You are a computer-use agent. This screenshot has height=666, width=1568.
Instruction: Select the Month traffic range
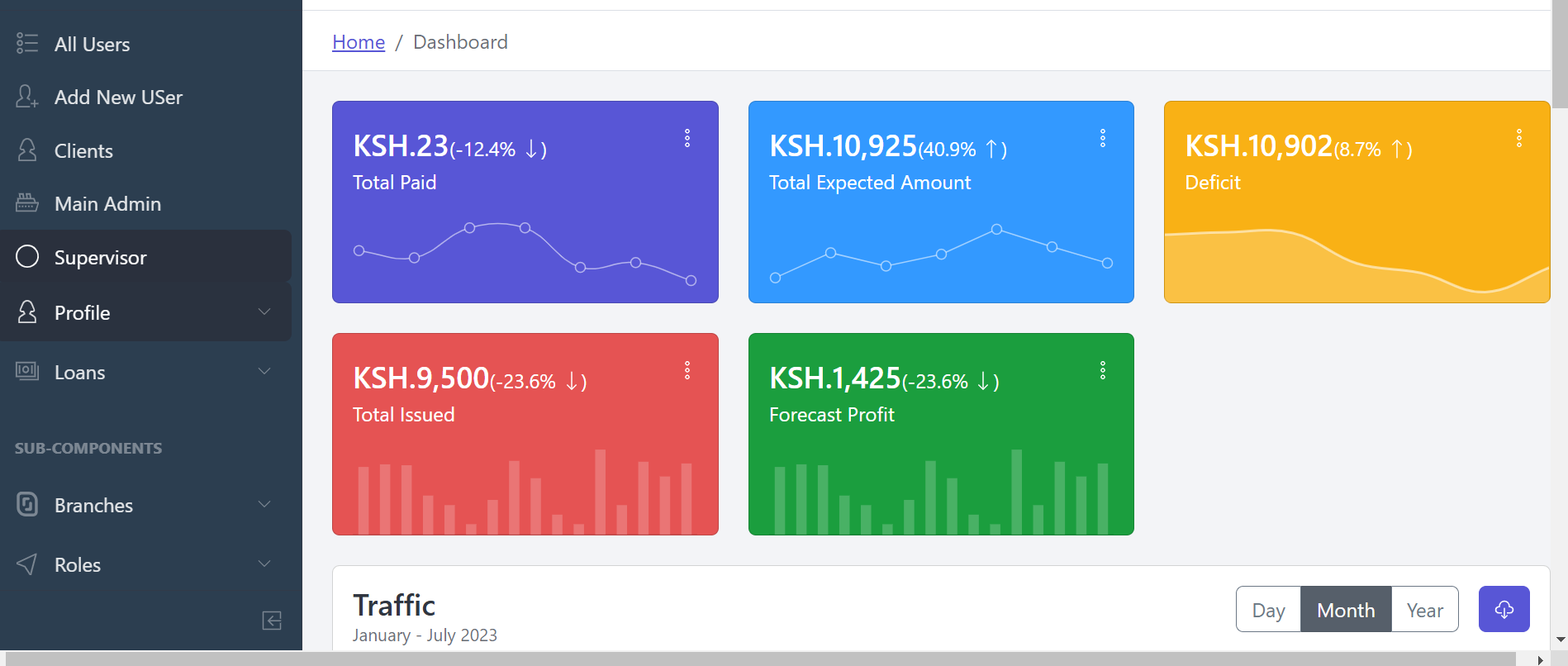1346,610
